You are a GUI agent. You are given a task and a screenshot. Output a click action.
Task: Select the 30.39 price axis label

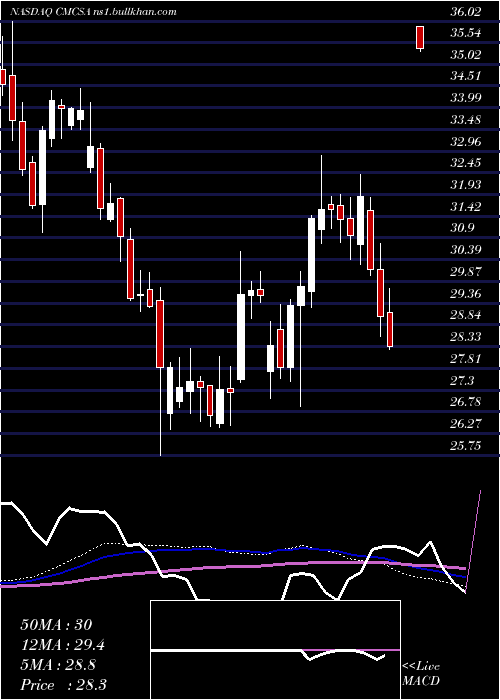coord(466,251)
